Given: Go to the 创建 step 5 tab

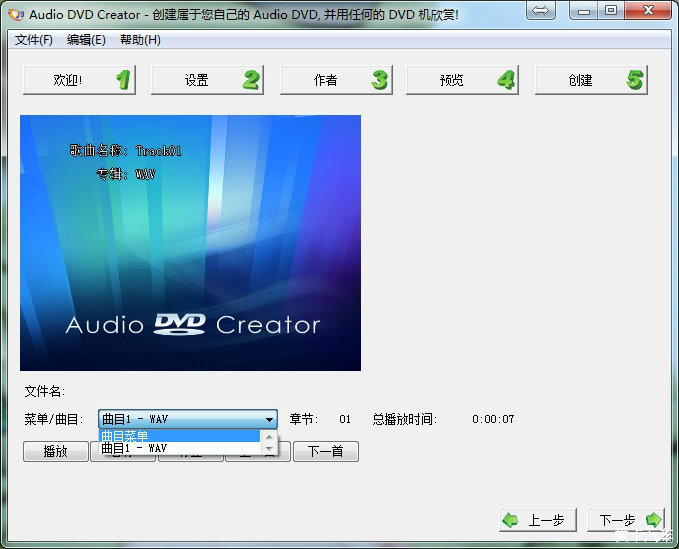Looking at the screenshot, I should click(591, 80).
